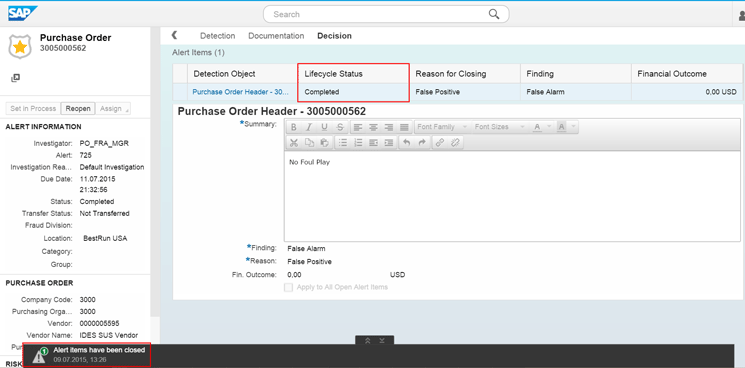This screenshot has height=368, width=745.
Task: Redo last edit in Summary editor
Action: coord(422,143)
